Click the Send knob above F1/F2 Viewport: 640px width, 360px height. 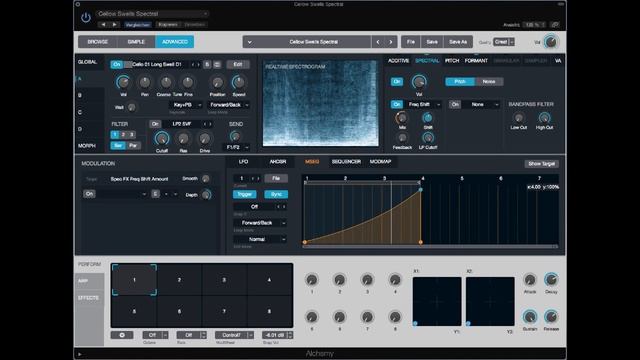click(x=235, y=136)
